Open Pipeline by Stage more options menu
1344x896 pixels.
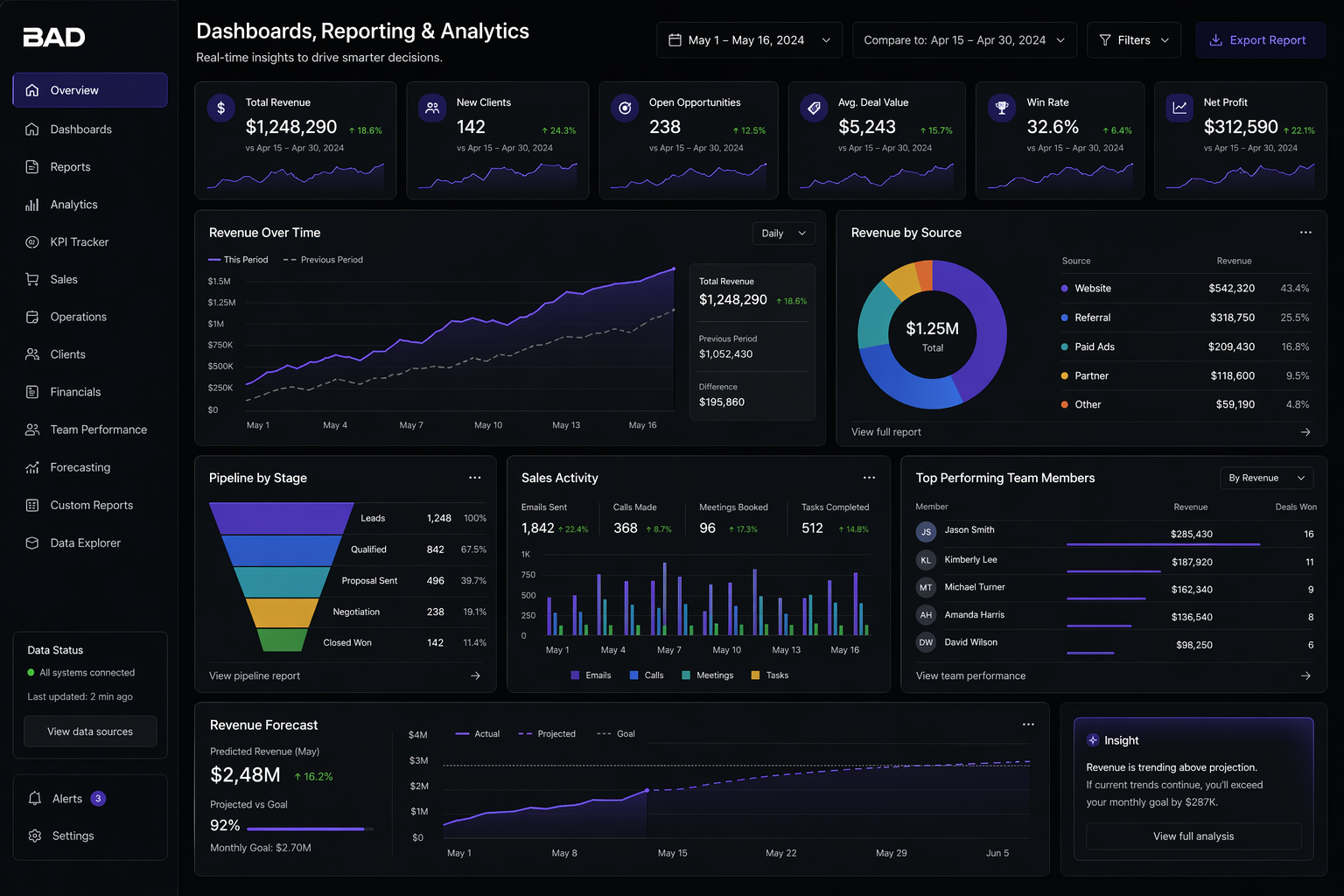point(475,478)
